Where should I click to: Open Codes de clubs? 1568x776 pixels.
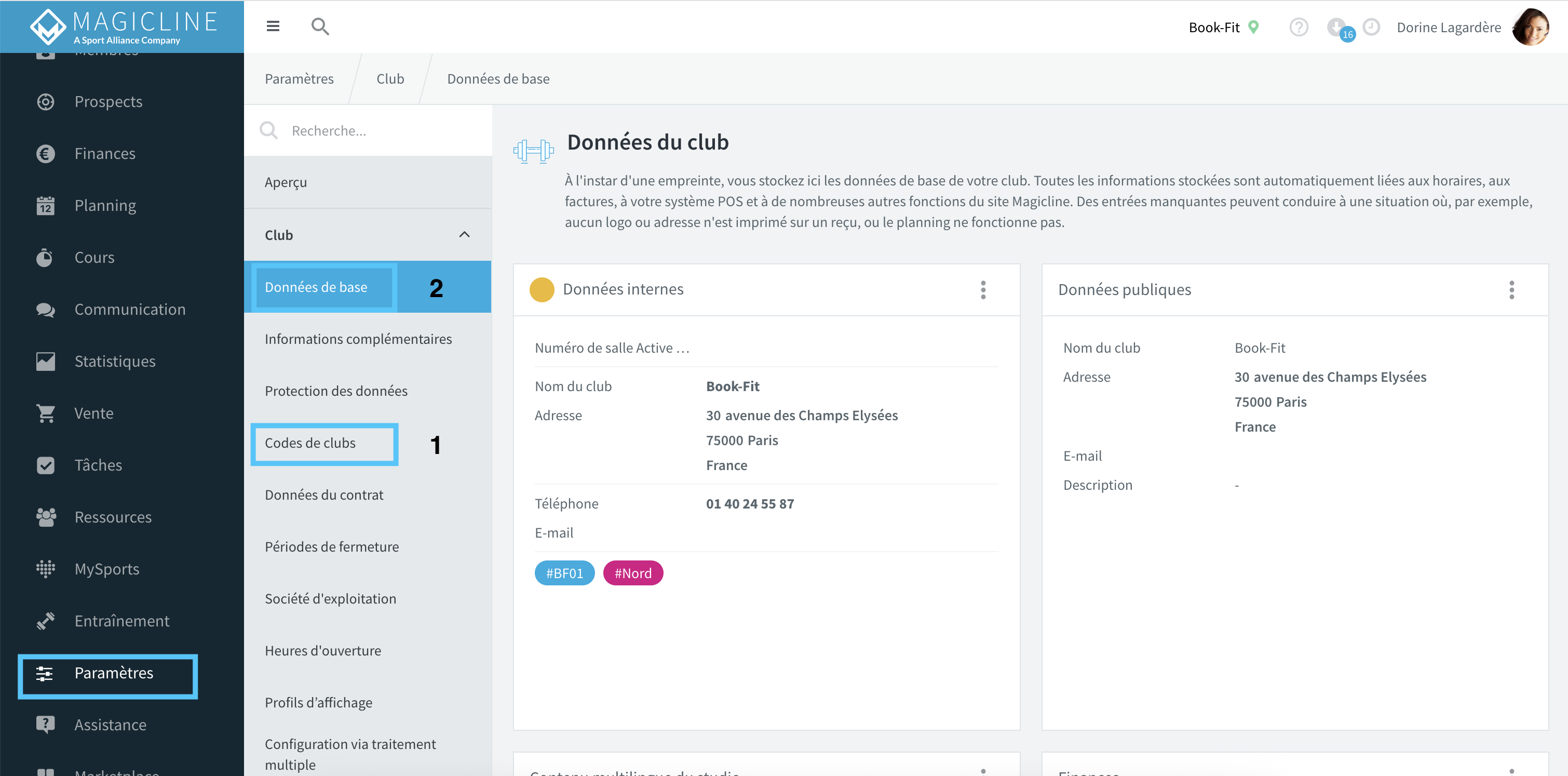pos(368,443)
